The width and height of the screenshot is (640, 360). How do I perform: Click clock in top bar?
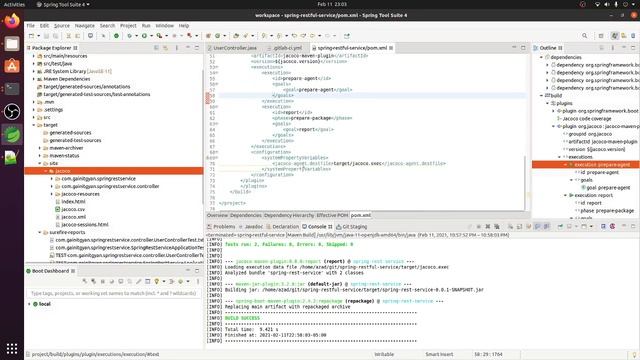(332, 4)
